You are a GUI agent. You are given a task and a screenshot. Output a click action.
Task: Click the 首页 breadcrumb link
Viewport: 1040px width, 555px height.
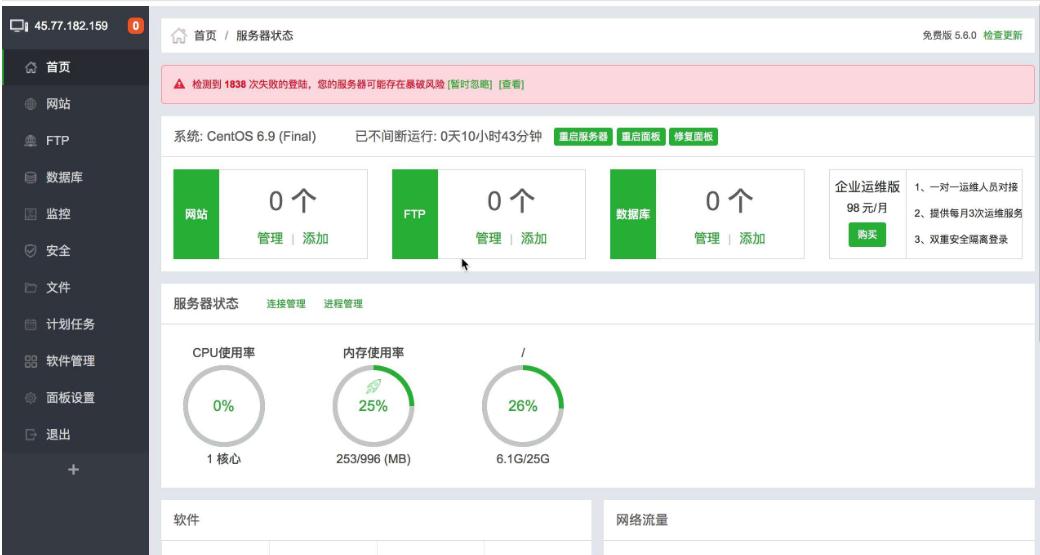point(205,36)
